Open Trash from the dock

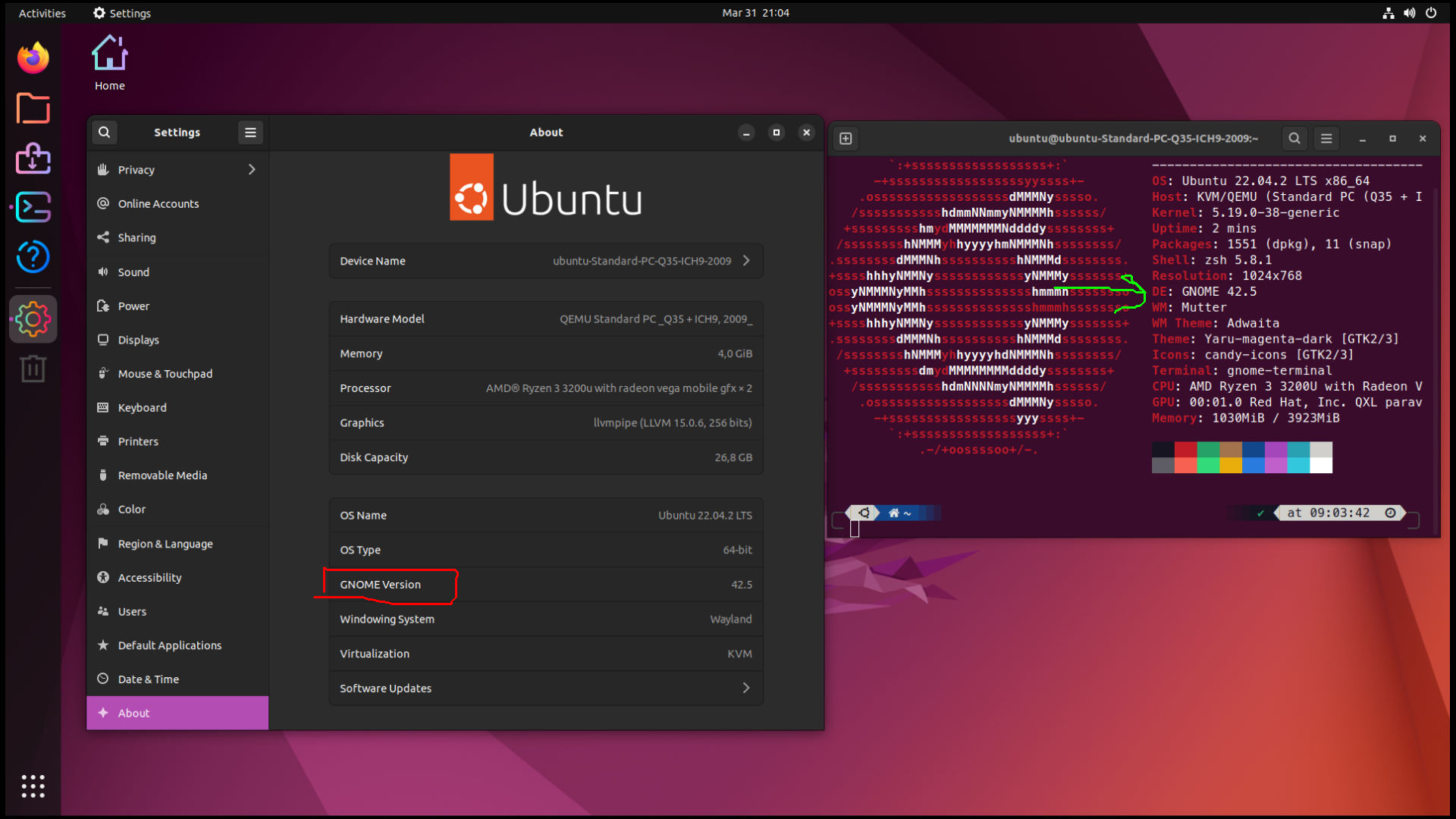click(33, 369)
